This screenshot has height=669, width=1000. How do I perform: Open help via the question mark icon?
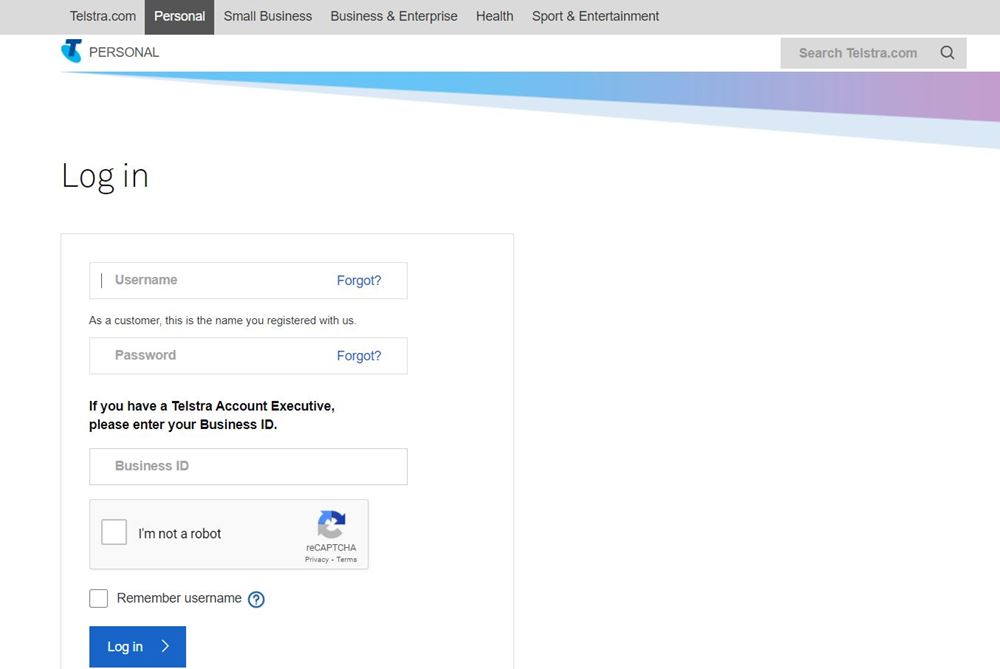[x=257, y=598]
